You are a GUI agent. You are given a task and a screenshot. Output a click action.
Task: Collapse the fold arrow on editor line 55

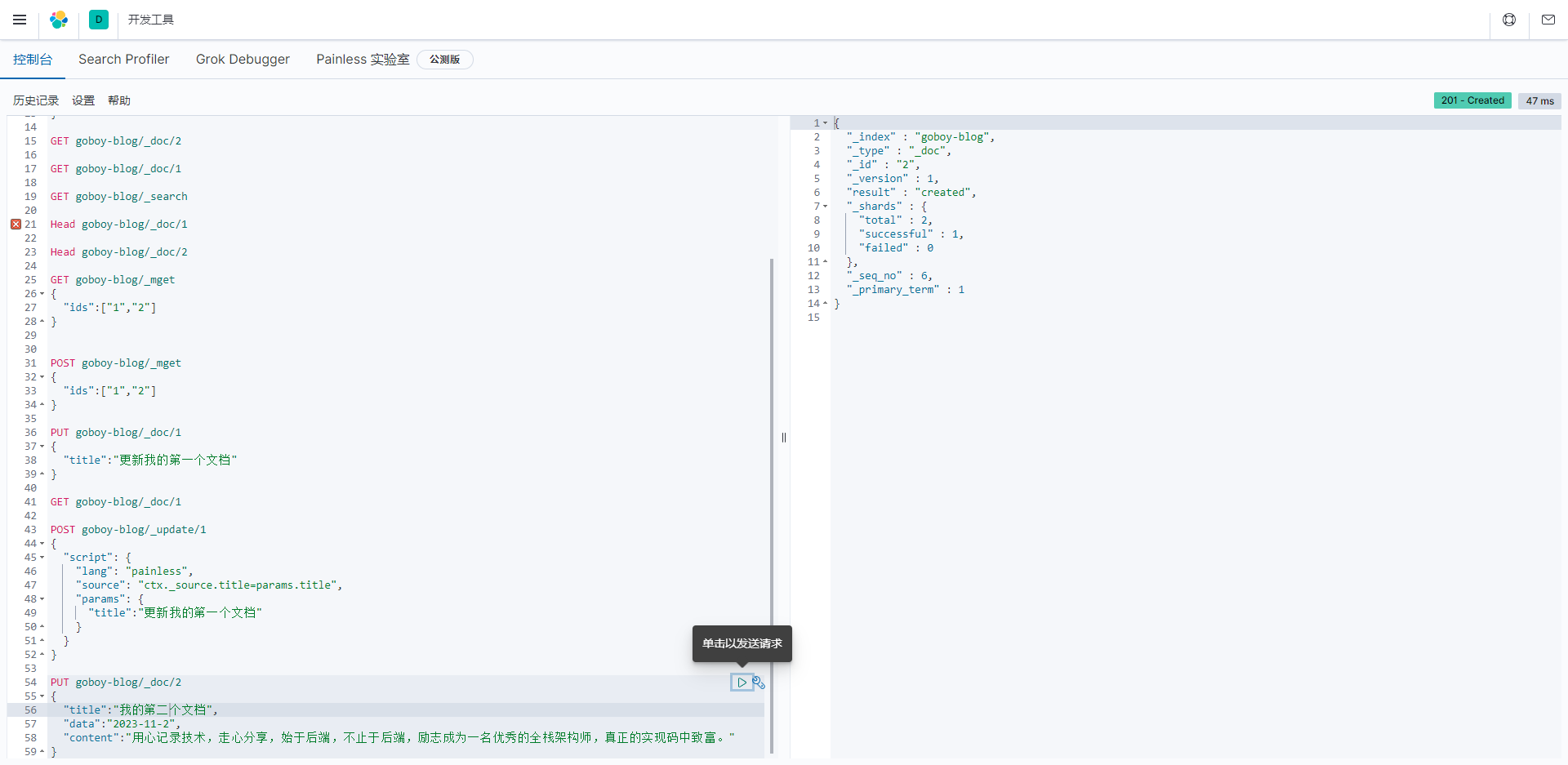click(42, 696)
